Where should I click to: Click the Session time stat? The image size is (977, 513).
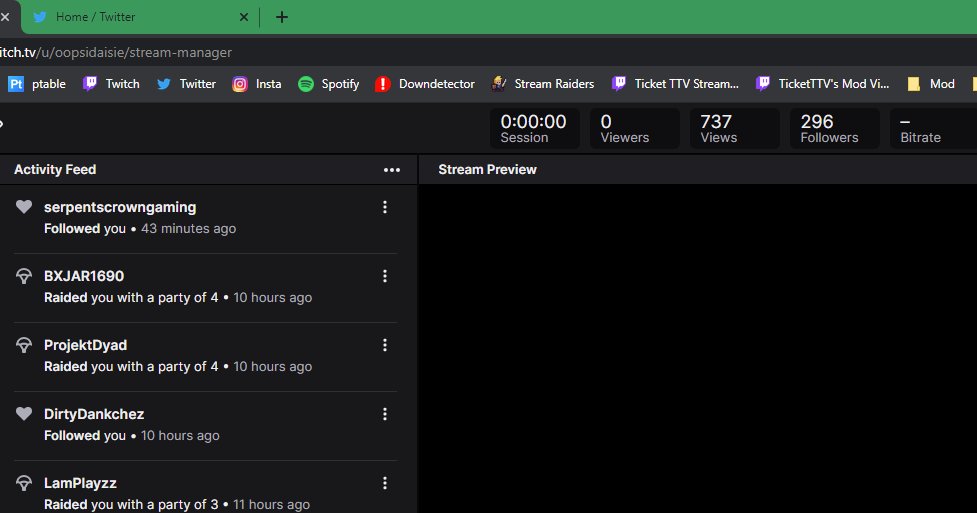coord(535,128)
